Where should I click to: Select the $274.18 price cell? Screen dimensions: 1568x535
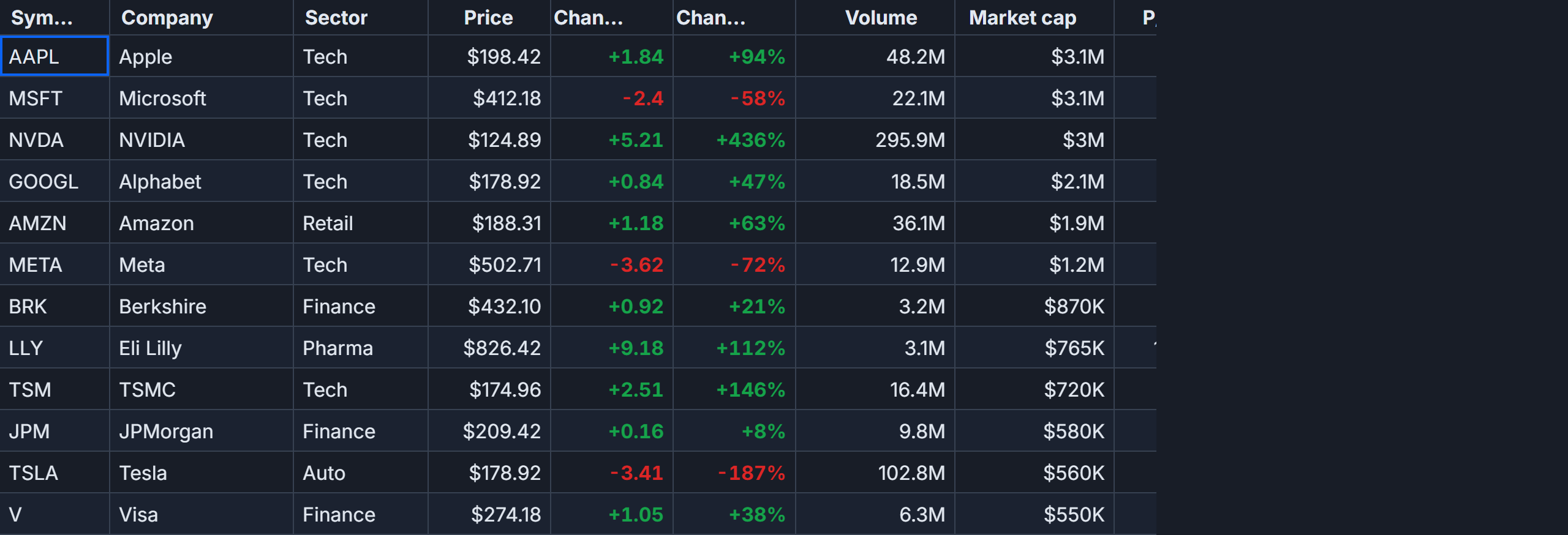(489, 514)
